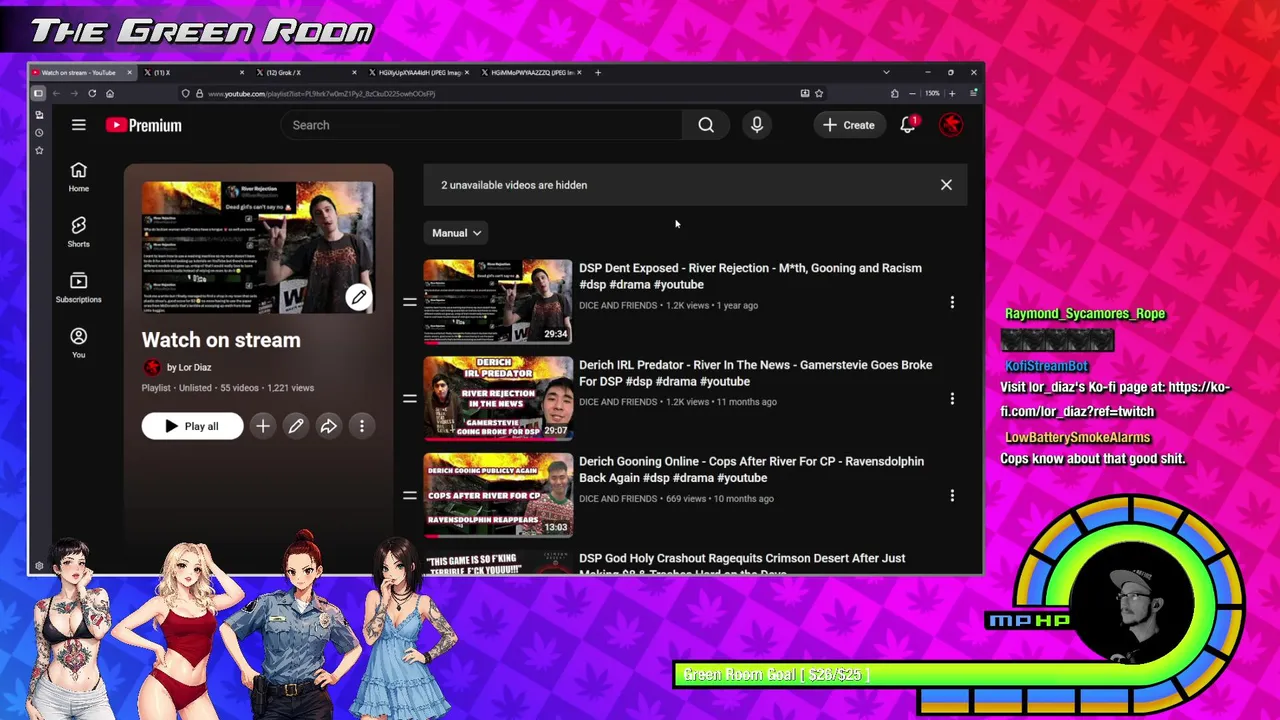Open the Derich IRL Predator video title
Screen dimensions: 1280x720
(755, 373)
